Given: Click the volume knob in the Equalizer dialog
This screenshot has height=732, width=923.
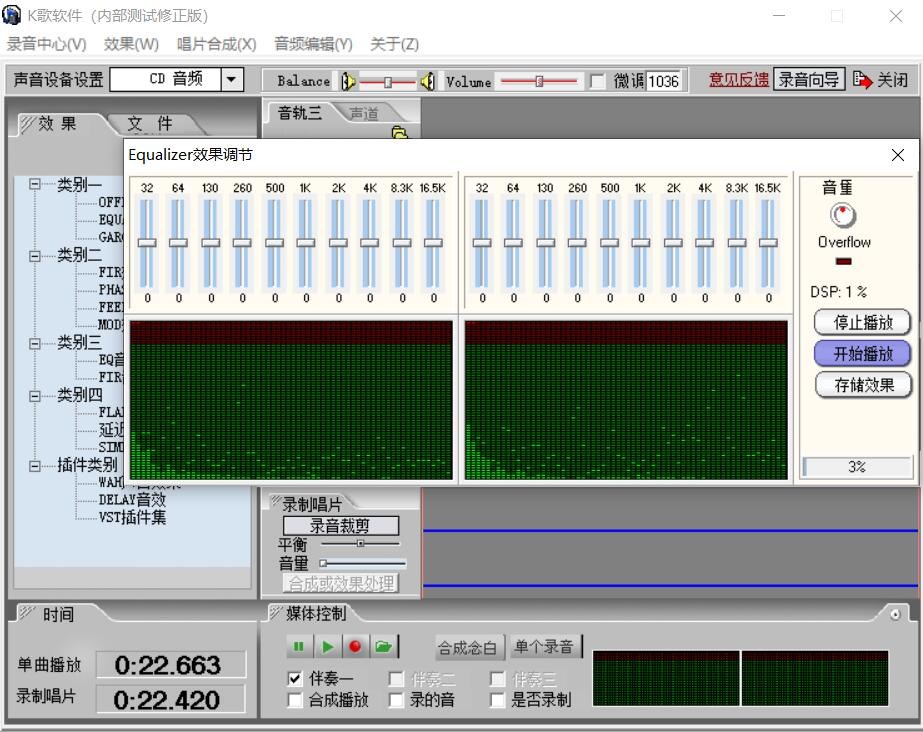Looking at the screenshot, I should pos(843,215).
